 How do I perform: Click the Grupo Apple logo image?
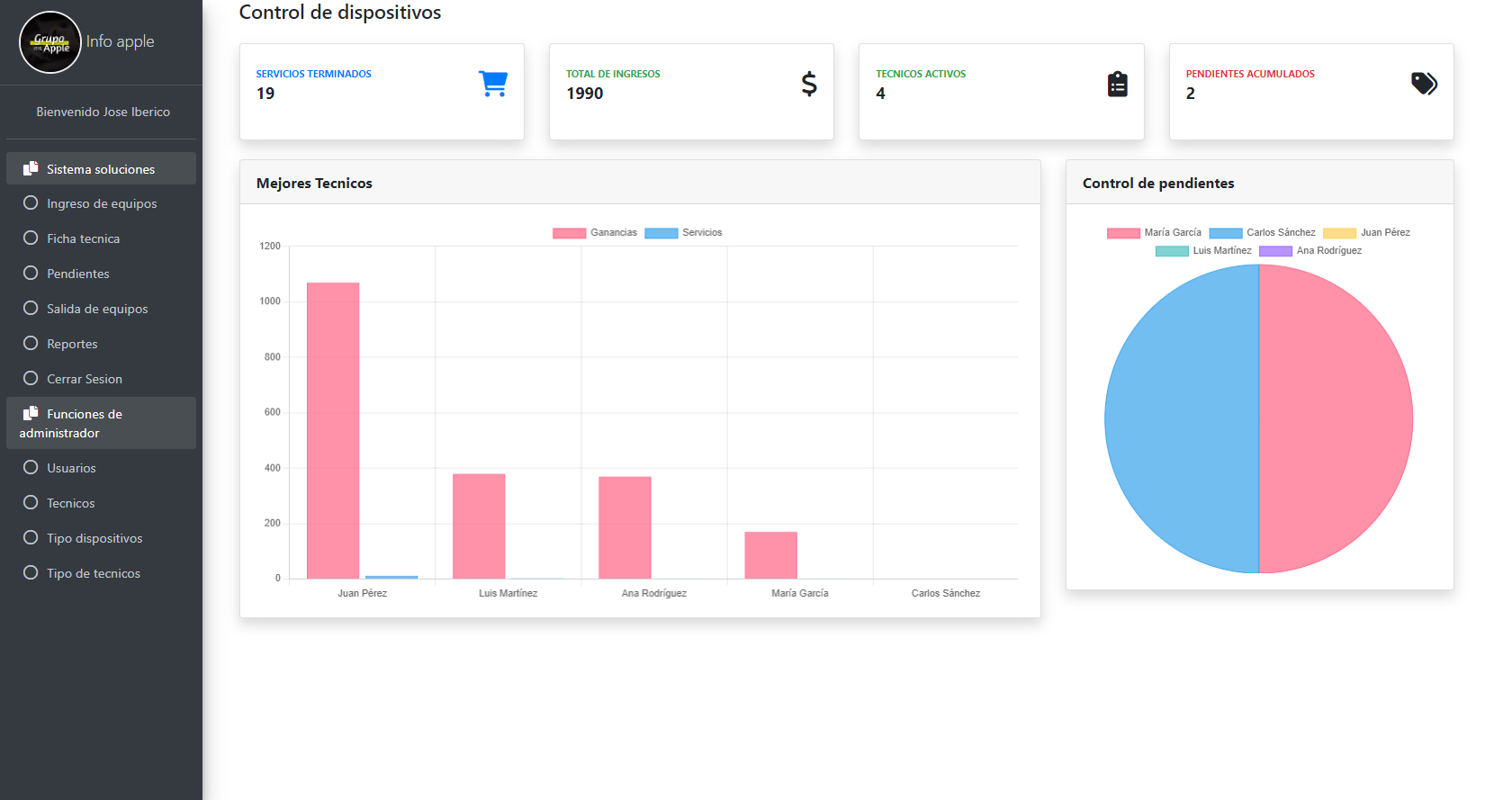pyautogui.click(x=50, y=42)
